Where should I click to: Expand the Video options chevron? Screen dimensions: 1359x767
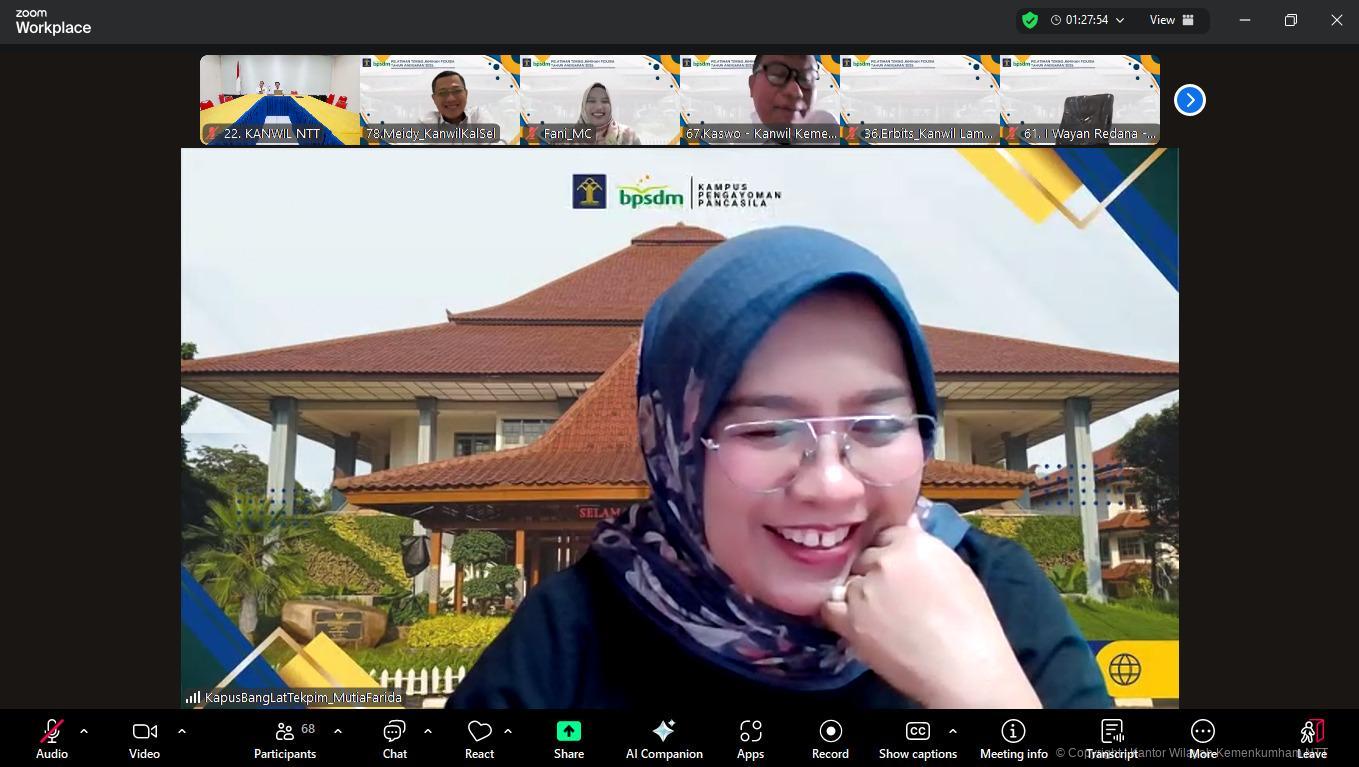[x=182, y=730]
